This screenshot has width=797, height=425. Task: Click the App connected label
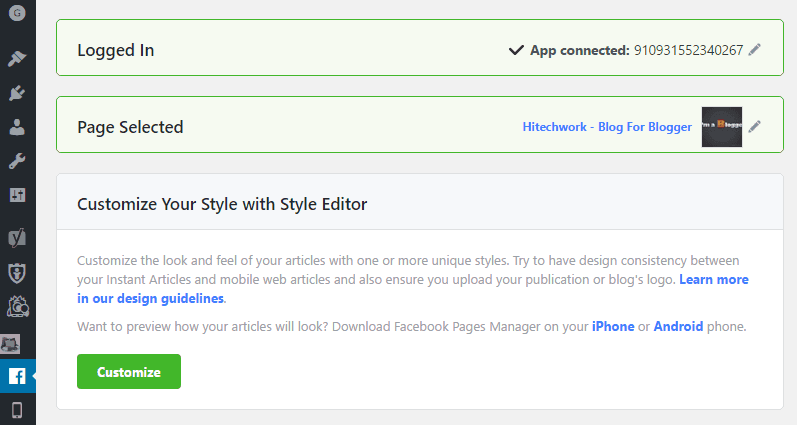[x=579, y=50]
